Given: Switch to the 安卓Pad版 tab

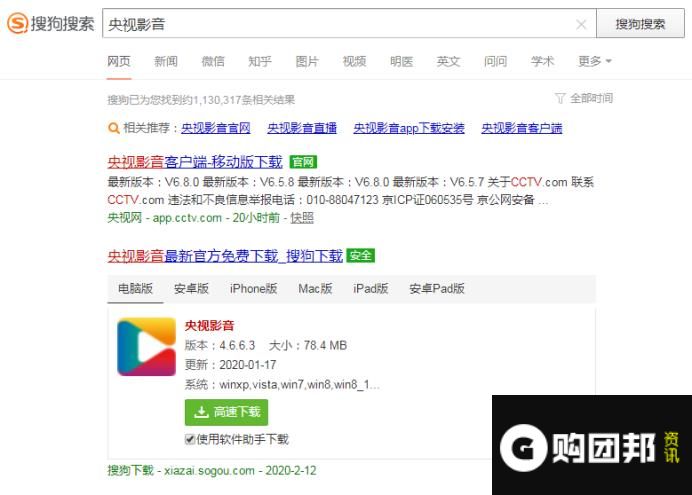Looking at the screenshot, I should [x=437, y=289].
